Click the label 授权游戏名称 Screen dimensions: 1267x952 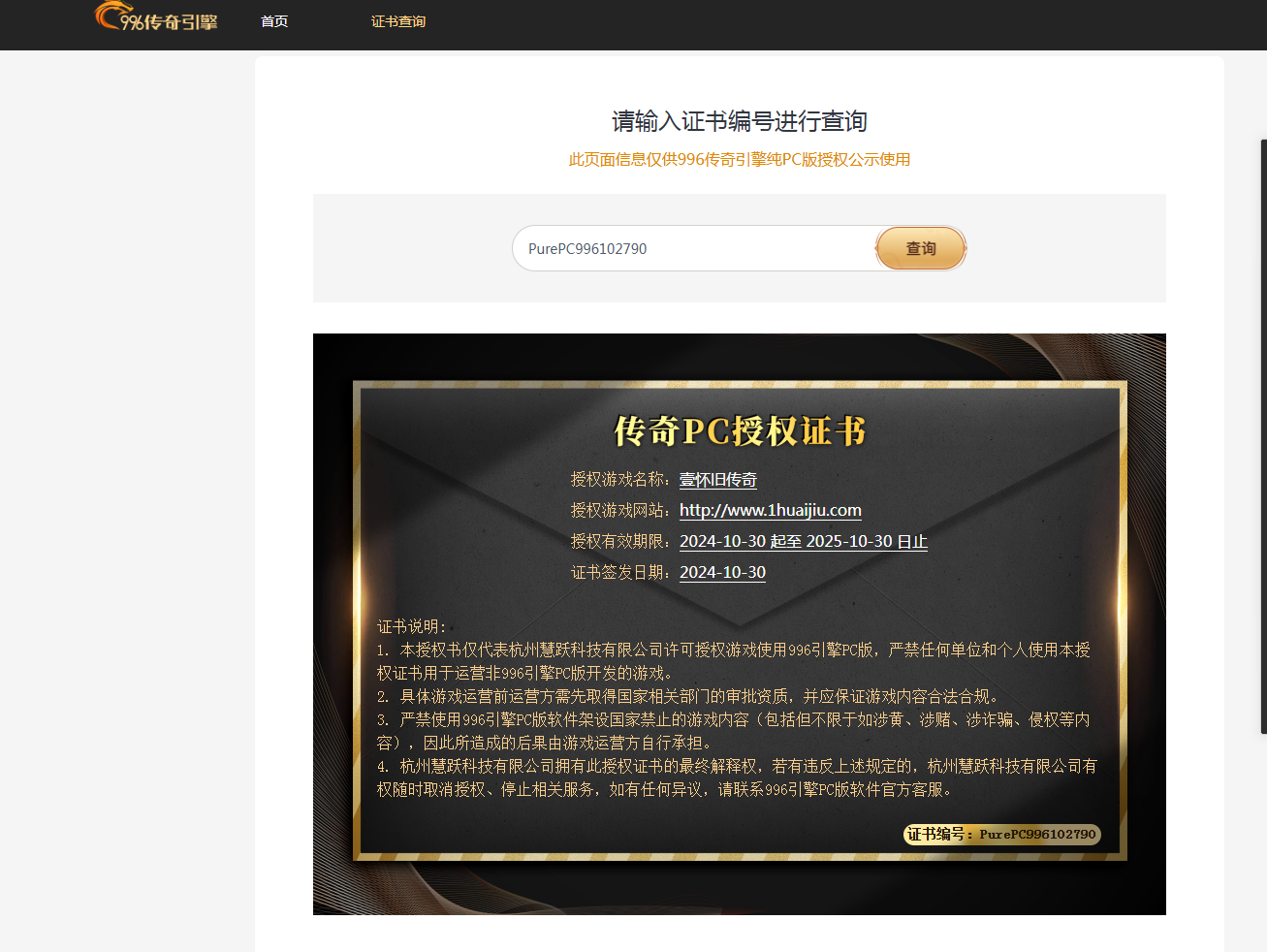coord(621,479)
